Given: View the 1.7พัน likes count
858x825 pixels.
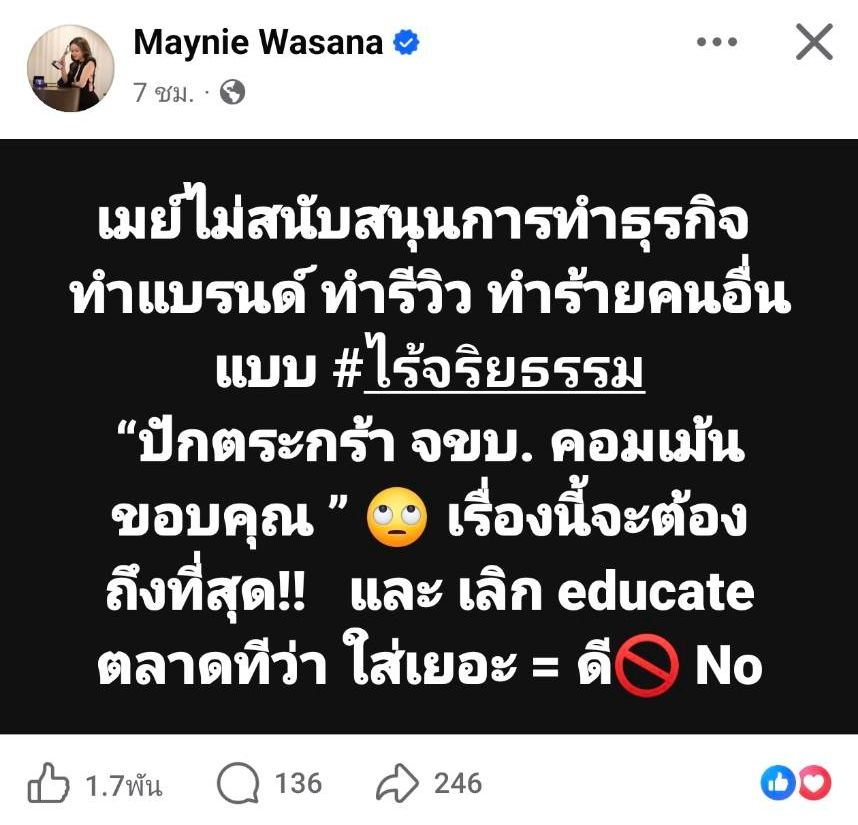Looking at the screenshot, I should click(124, 785).
